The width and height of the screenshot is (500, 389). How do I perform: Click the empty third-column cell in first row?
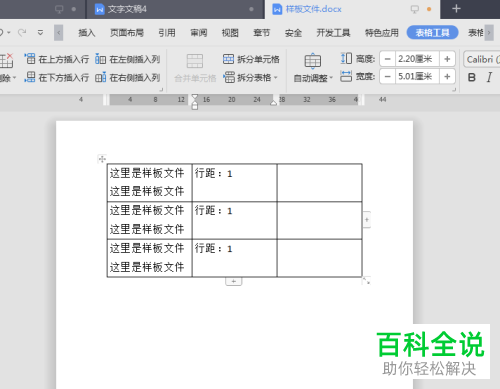[x=319, y=183]
